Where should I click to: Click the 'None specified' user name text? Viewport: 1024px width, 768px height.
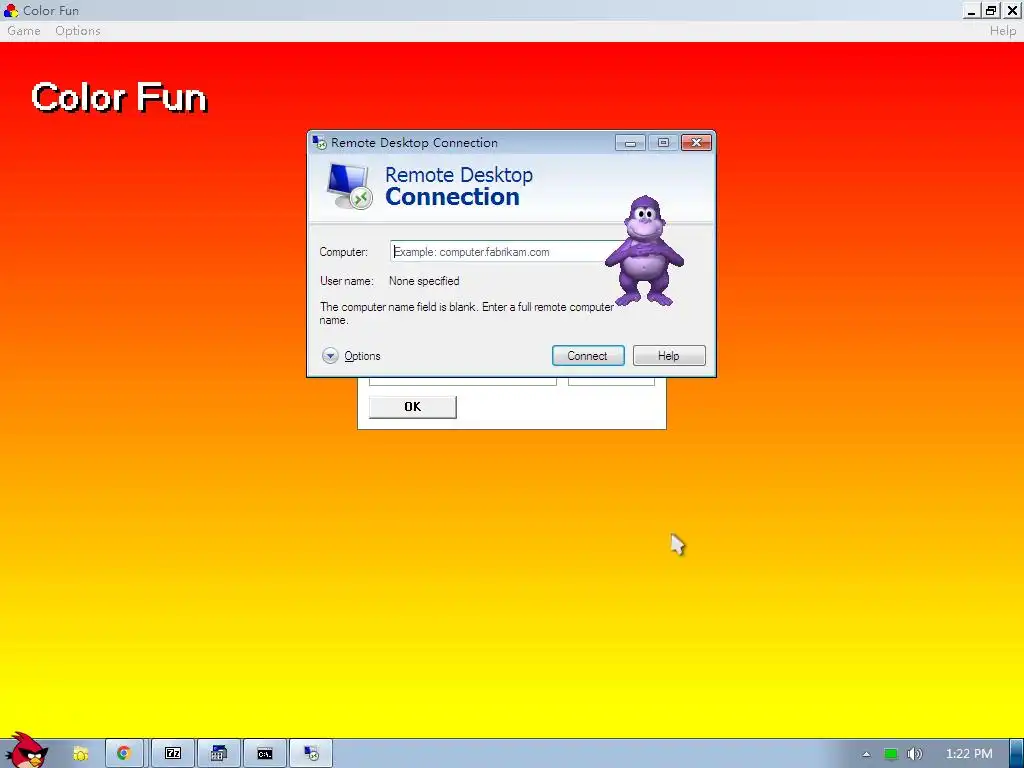424,281
